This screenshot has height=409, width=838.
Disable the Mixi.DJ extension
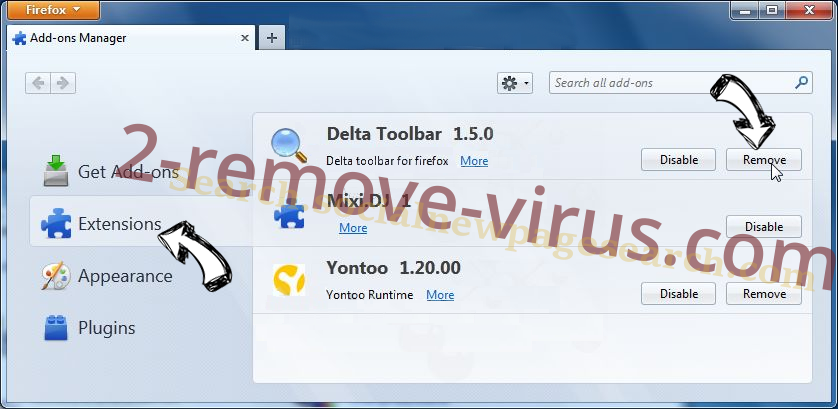[x=764, y=227]
